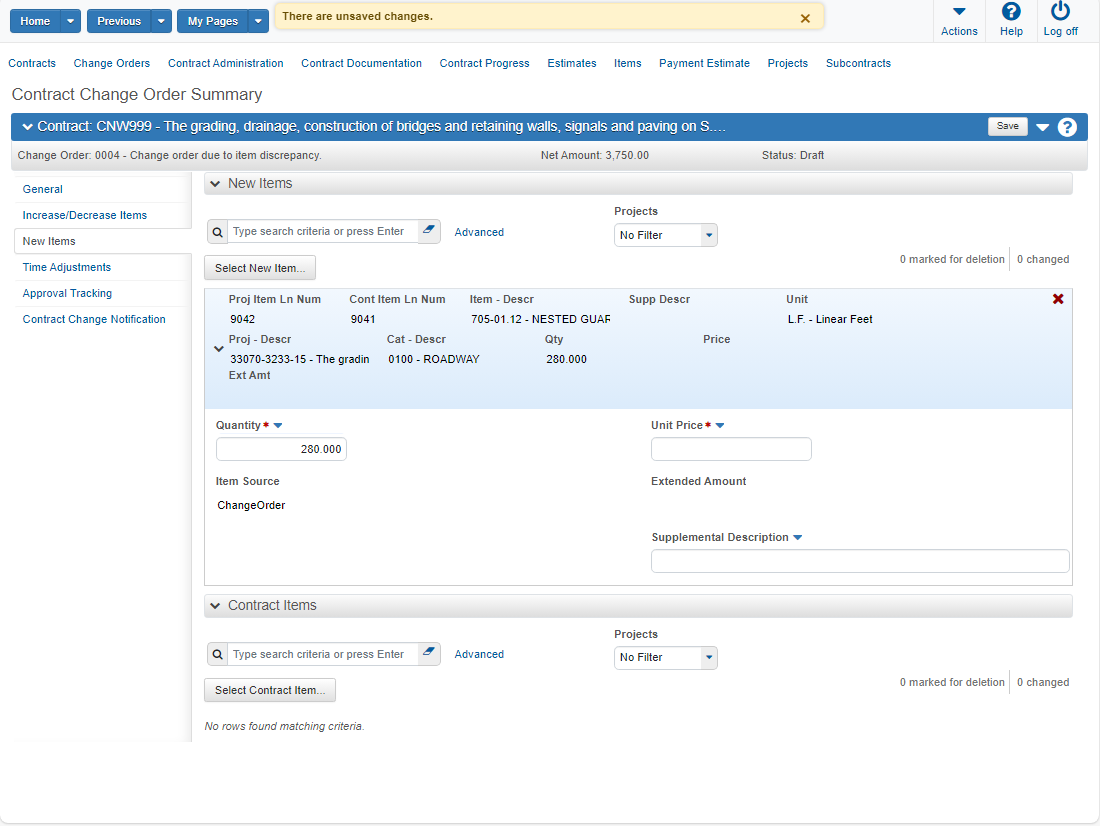Dismiss the unsaved changes warning
Viewport: 1100px width, 826px height.
tap(805, 18)
